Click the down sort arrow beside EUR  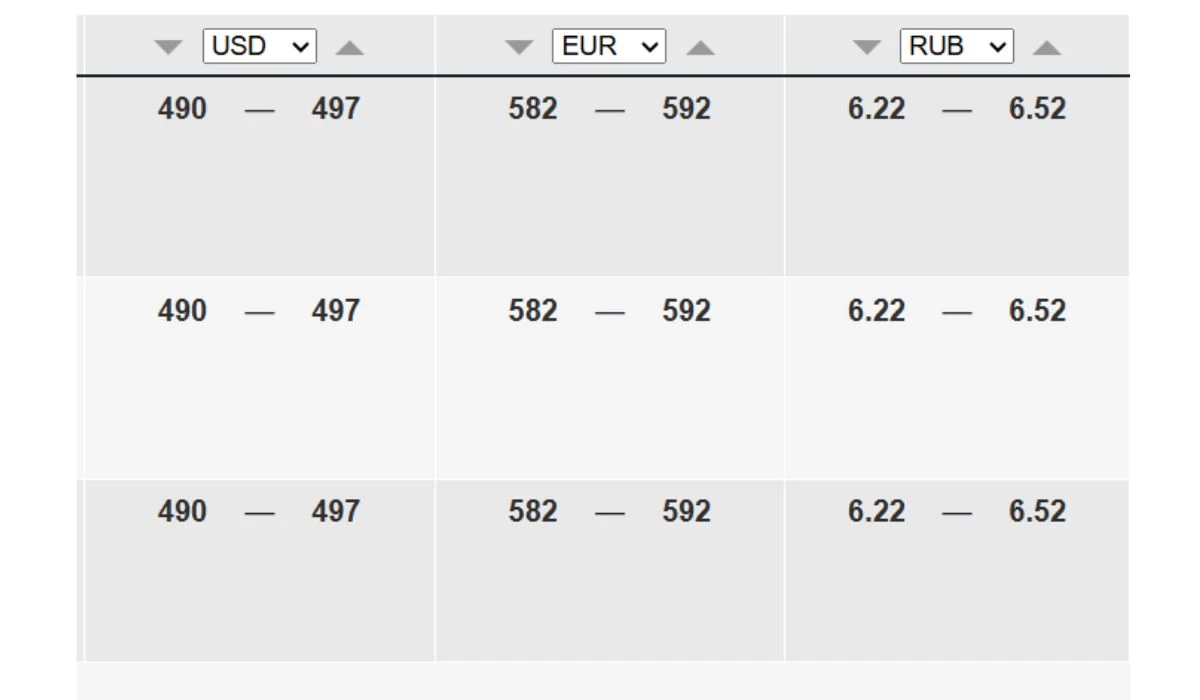(519, 47)
